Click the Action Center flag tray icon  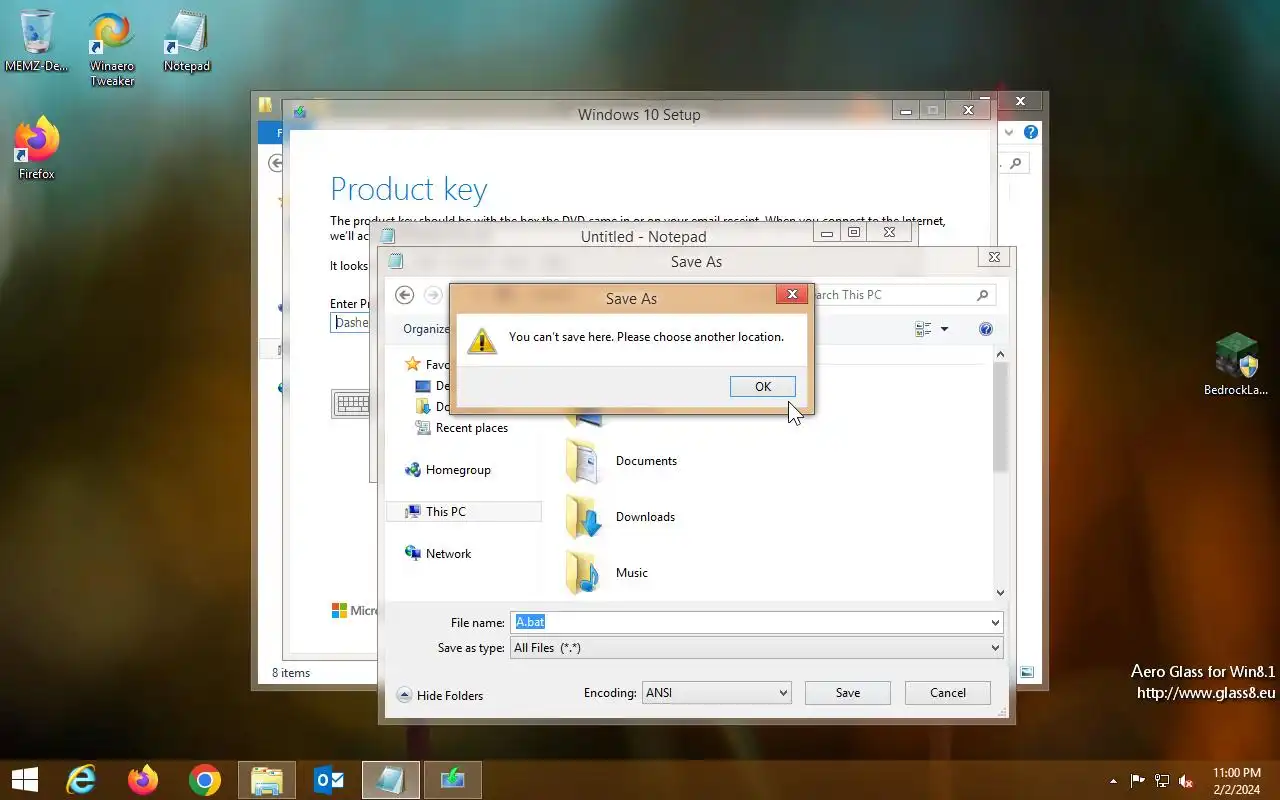pyautogui.click(x=1138, y=781)
